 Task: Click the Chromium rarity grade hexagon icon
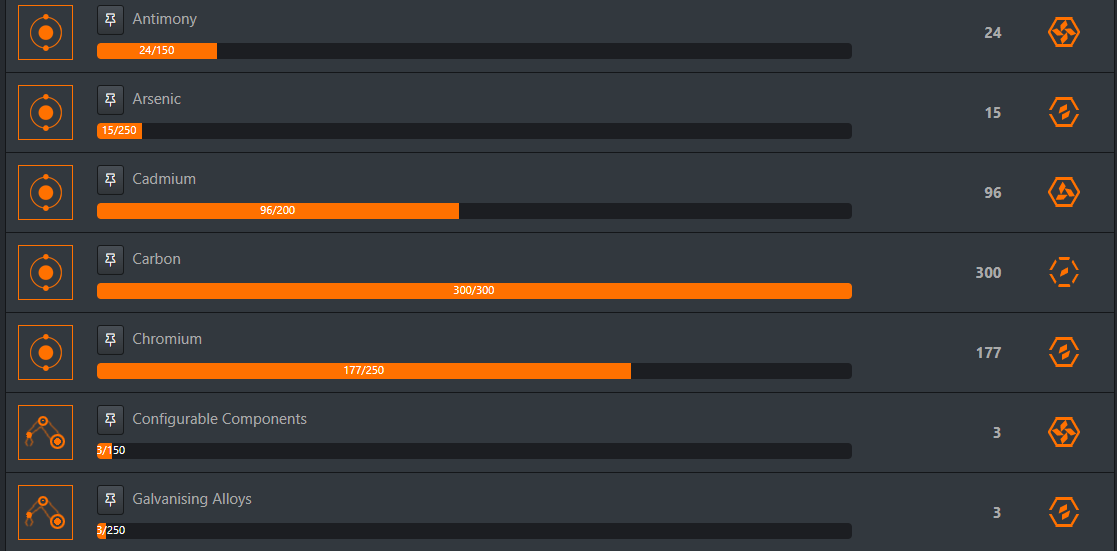pyautogui.click(x=1064, y=352)
